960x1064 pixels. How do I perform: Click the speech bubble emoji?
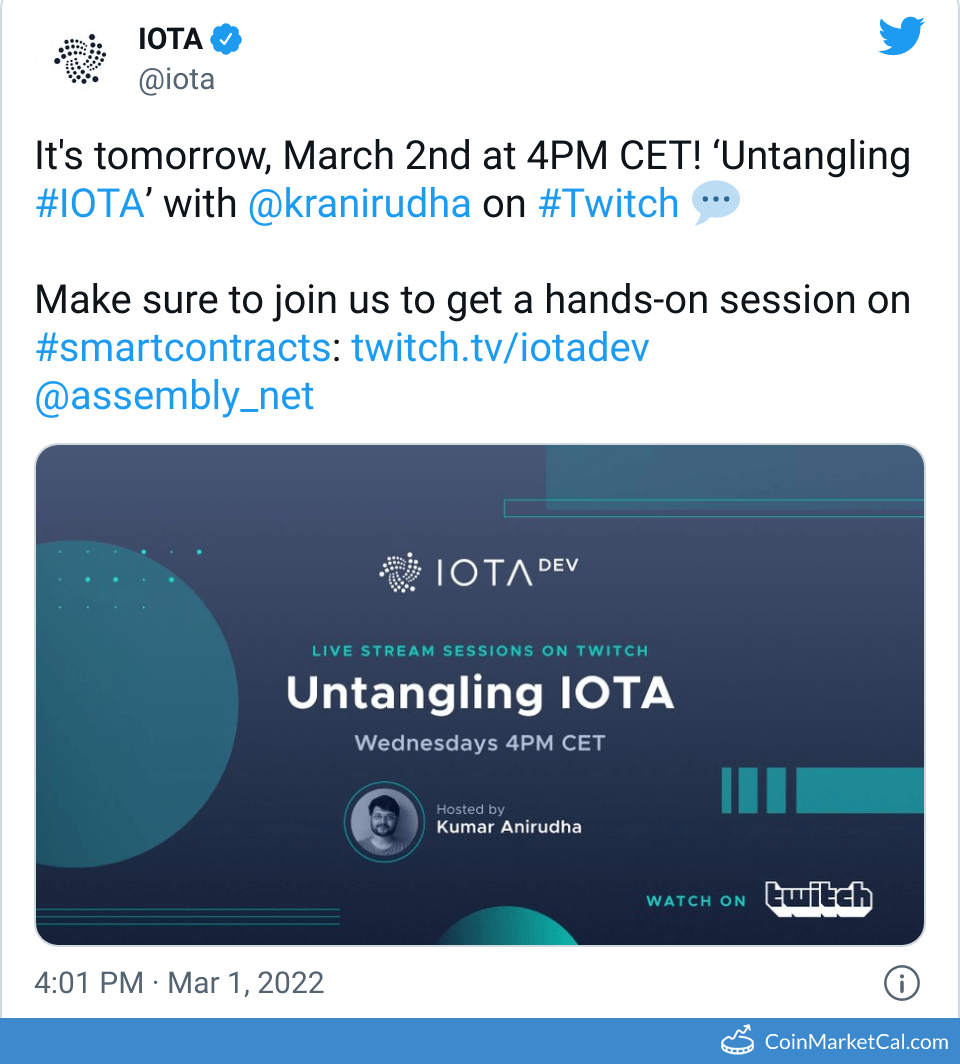coord(716,204)
